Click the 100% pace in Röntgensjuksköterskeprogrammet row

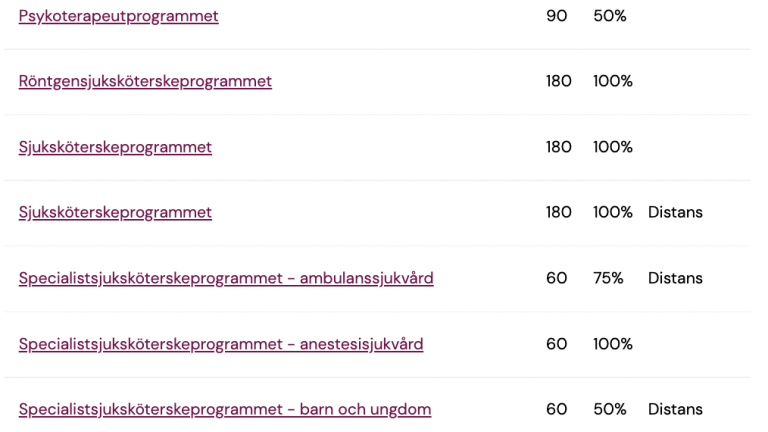tap(613, 81)
